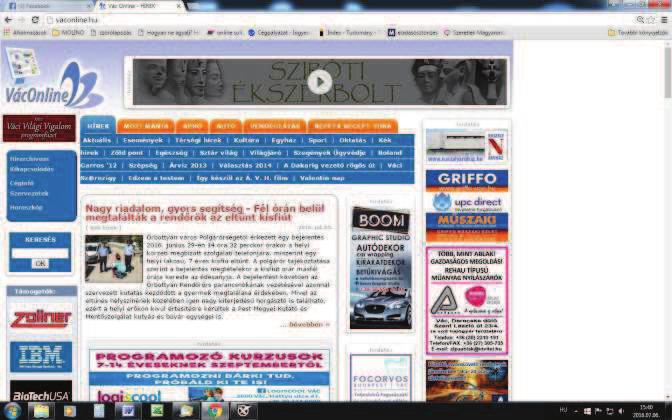Open the Cégpályázat bookmark

tap(279, 33)
